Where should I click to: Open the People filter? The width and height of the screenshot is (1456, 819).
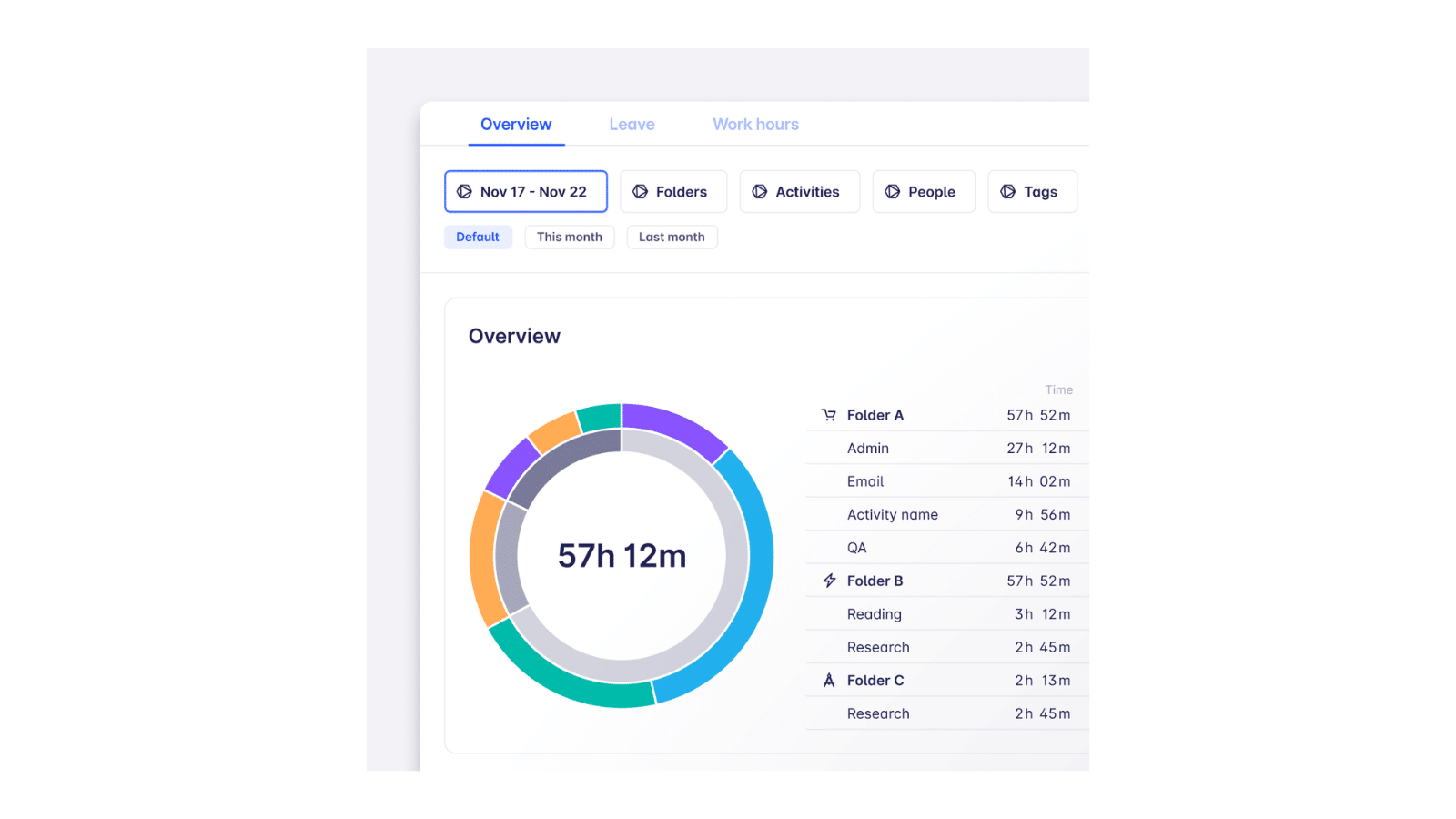coord(924,192)
